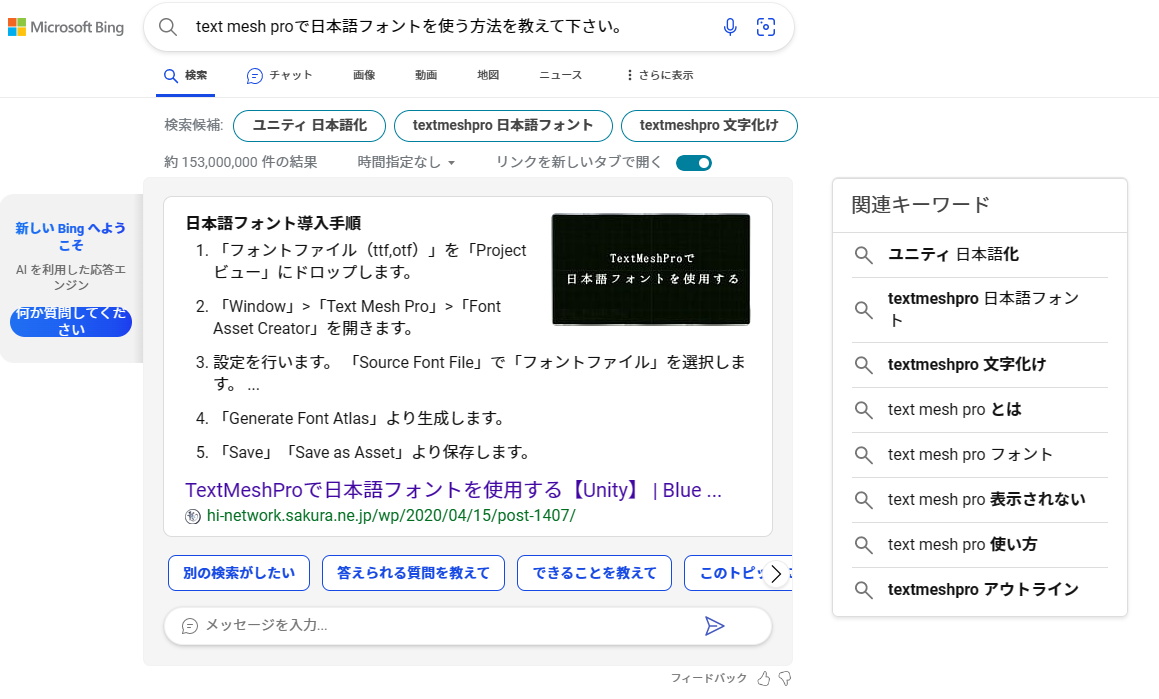Start voice search with microphone icon
This screenshot has height=699, width=1159.
730,27
